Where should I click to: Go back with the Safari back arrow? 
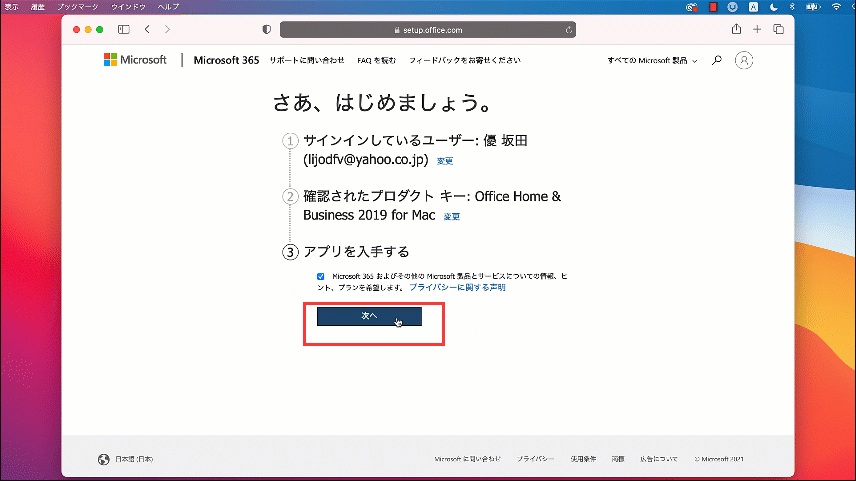(148, 30)
